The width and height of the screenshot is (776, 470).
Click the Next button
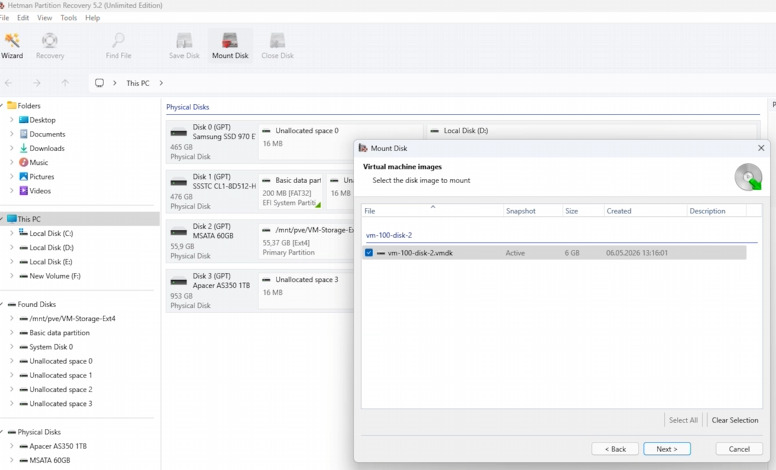pos(667,449)
